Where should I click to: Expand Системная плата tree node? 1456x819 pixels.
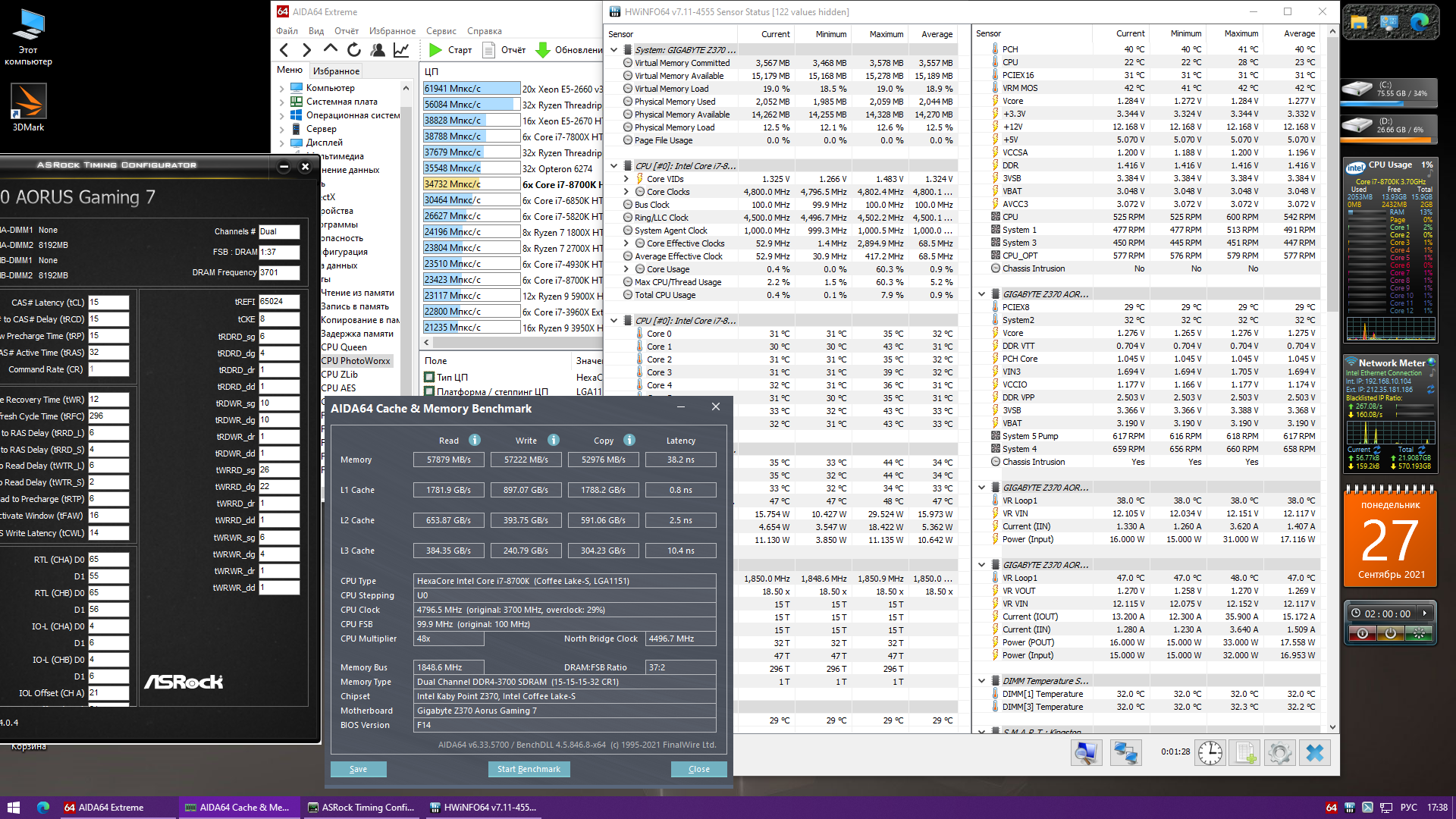[x=282, y=102]
